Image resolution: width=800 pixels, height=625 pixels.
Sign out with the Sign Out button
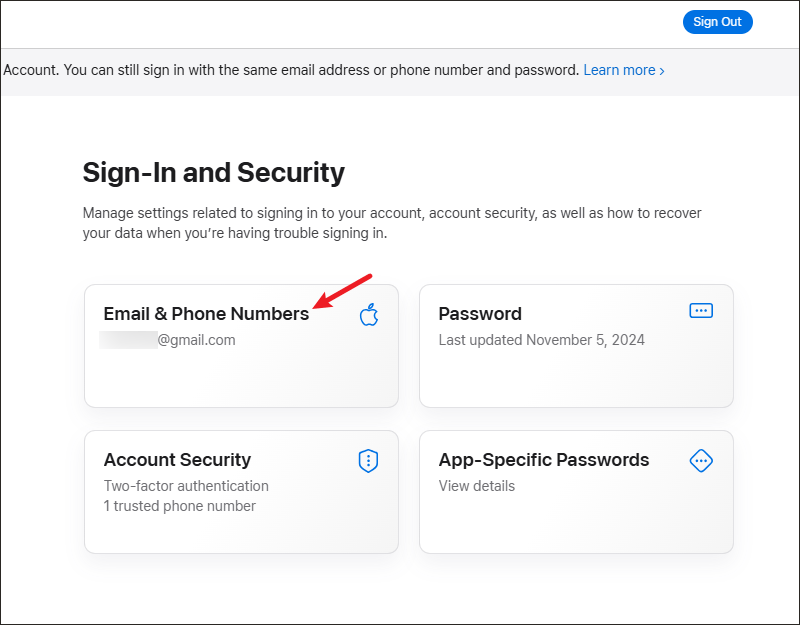(x=717, y=22)
